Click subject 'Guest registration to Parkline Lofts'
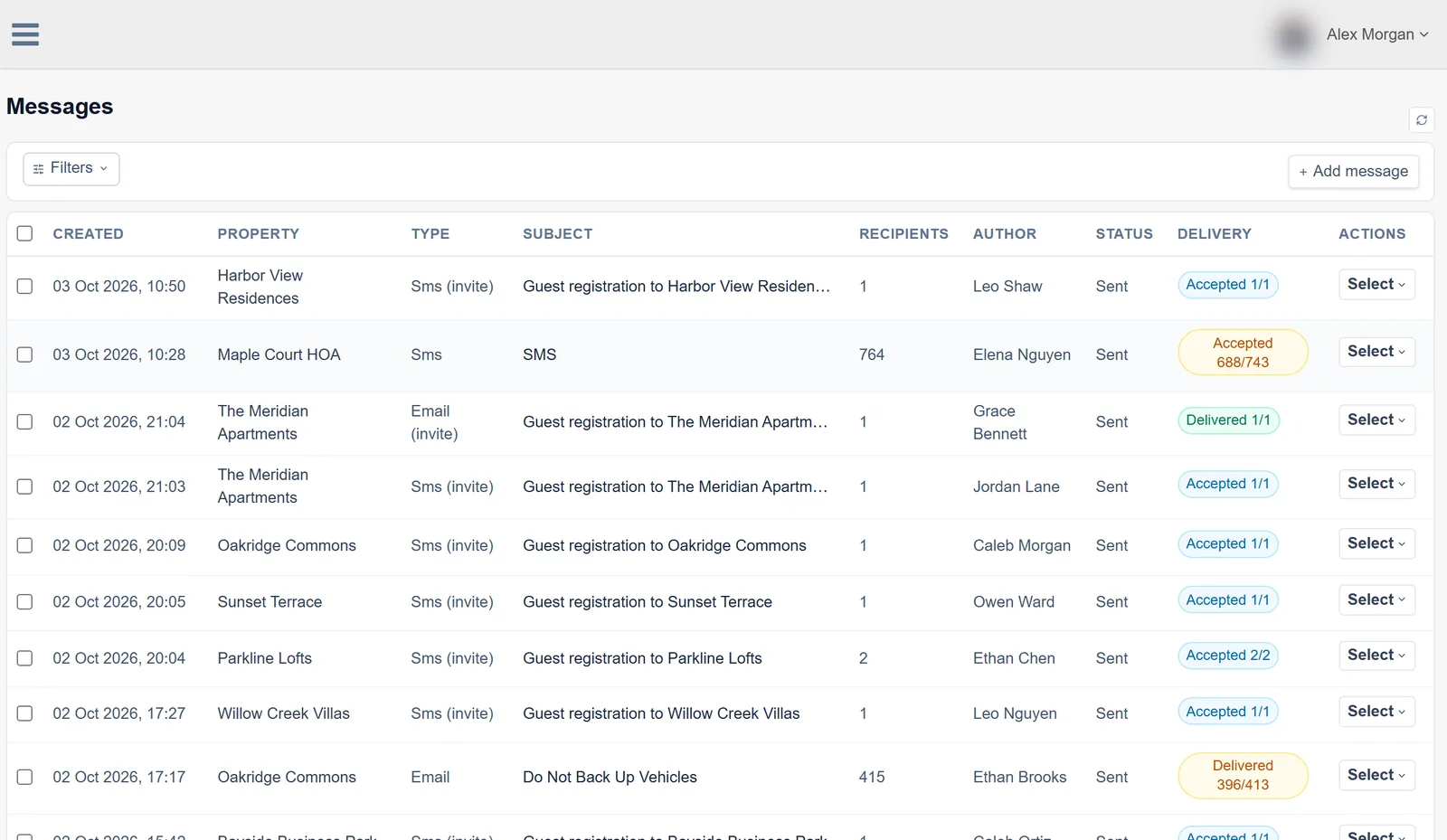 click(642, 658)
